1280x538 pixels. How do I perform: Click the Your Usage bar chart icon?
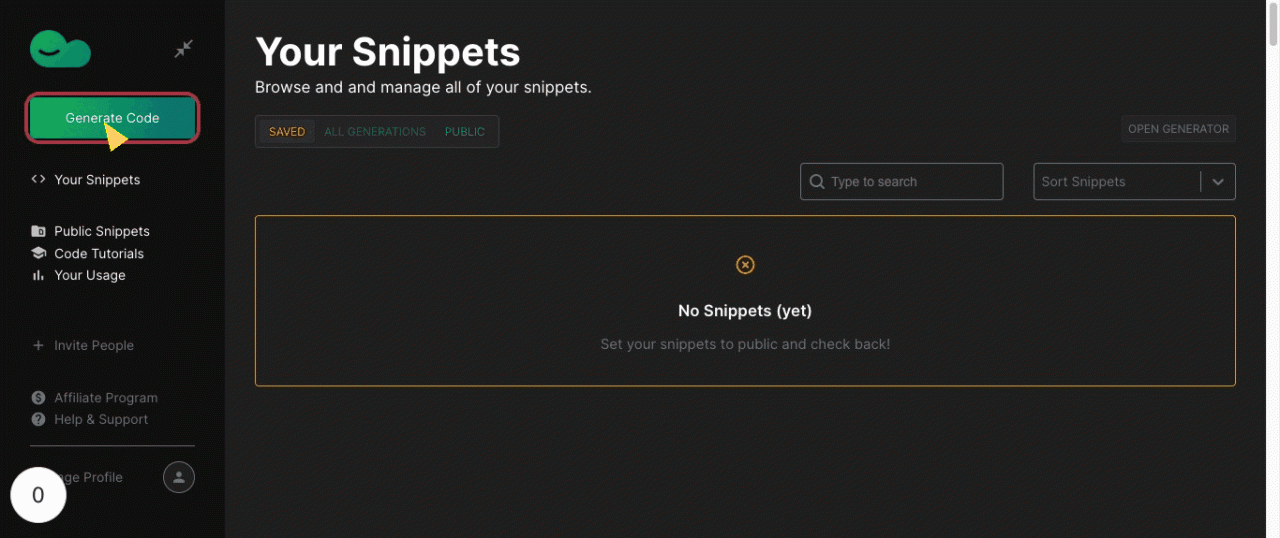[x=38, y=276]
